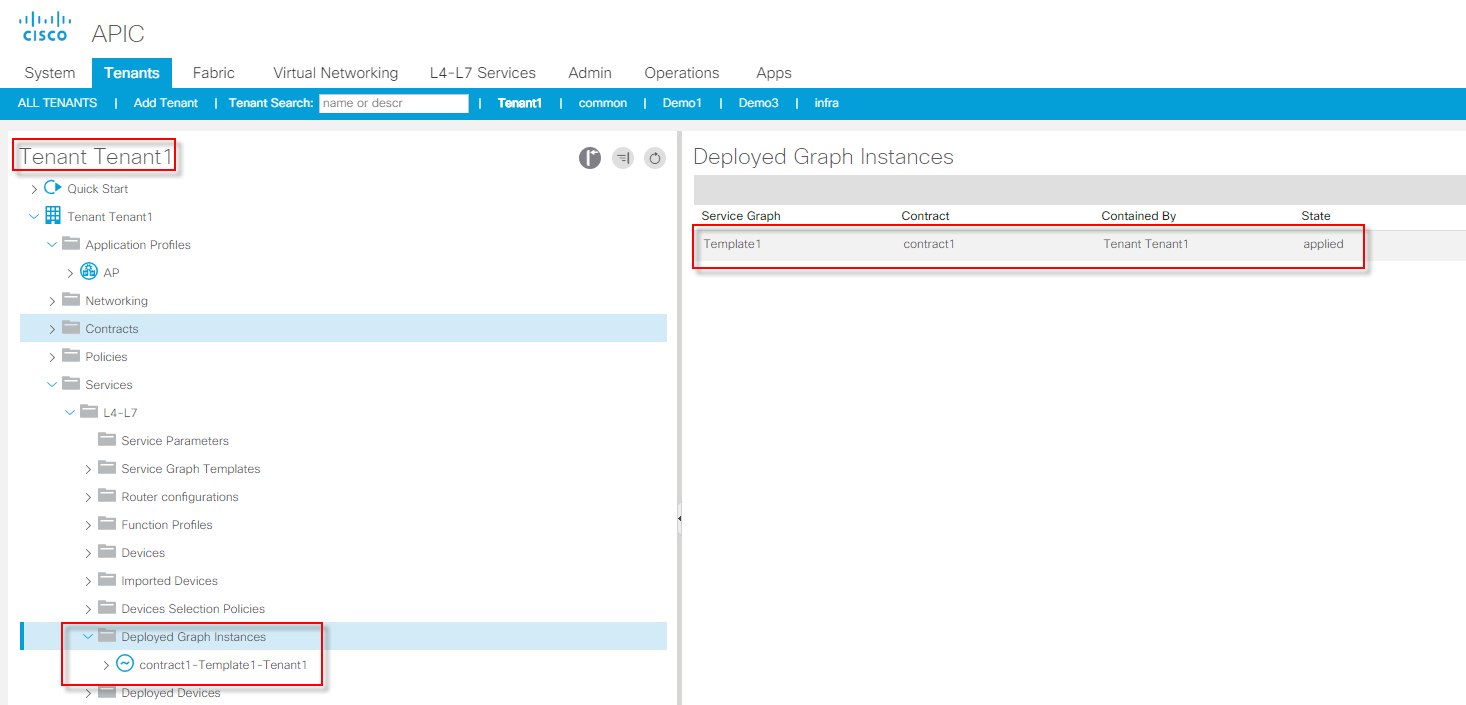The image size is (1466, 705).
Task: Click the Contracts folder icon
Action: (x=71, y=328)
